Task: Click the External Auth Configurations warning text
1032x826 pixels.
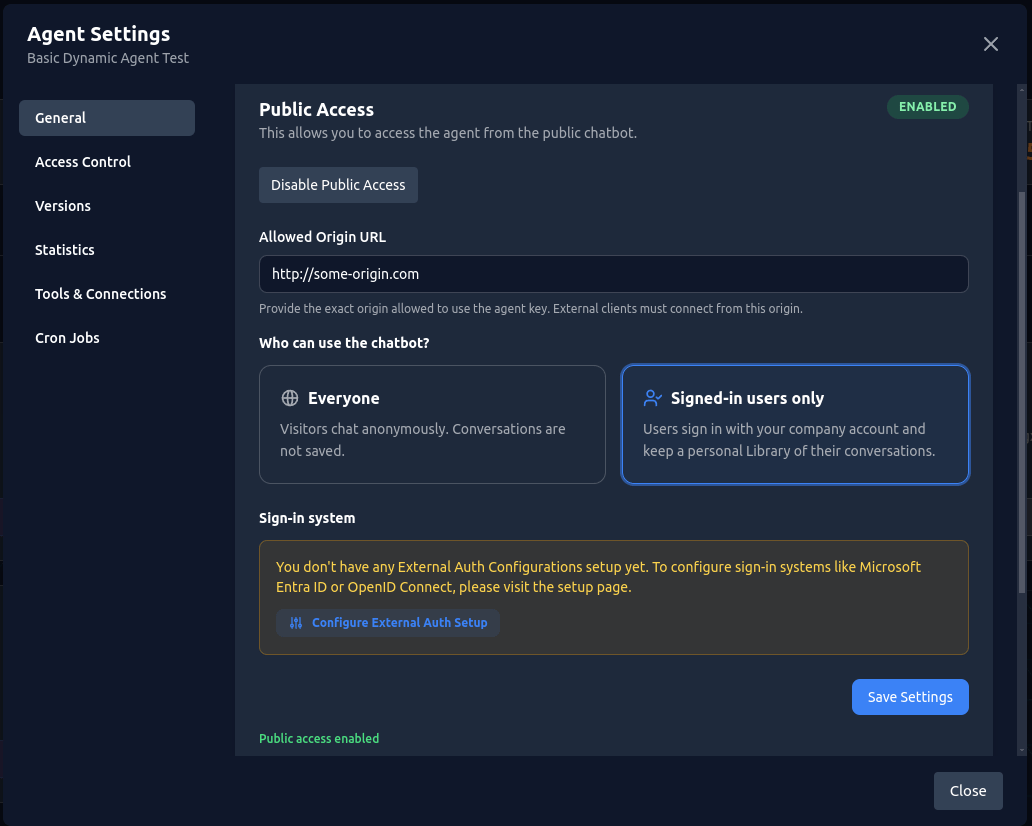Action: coord(598,577)
